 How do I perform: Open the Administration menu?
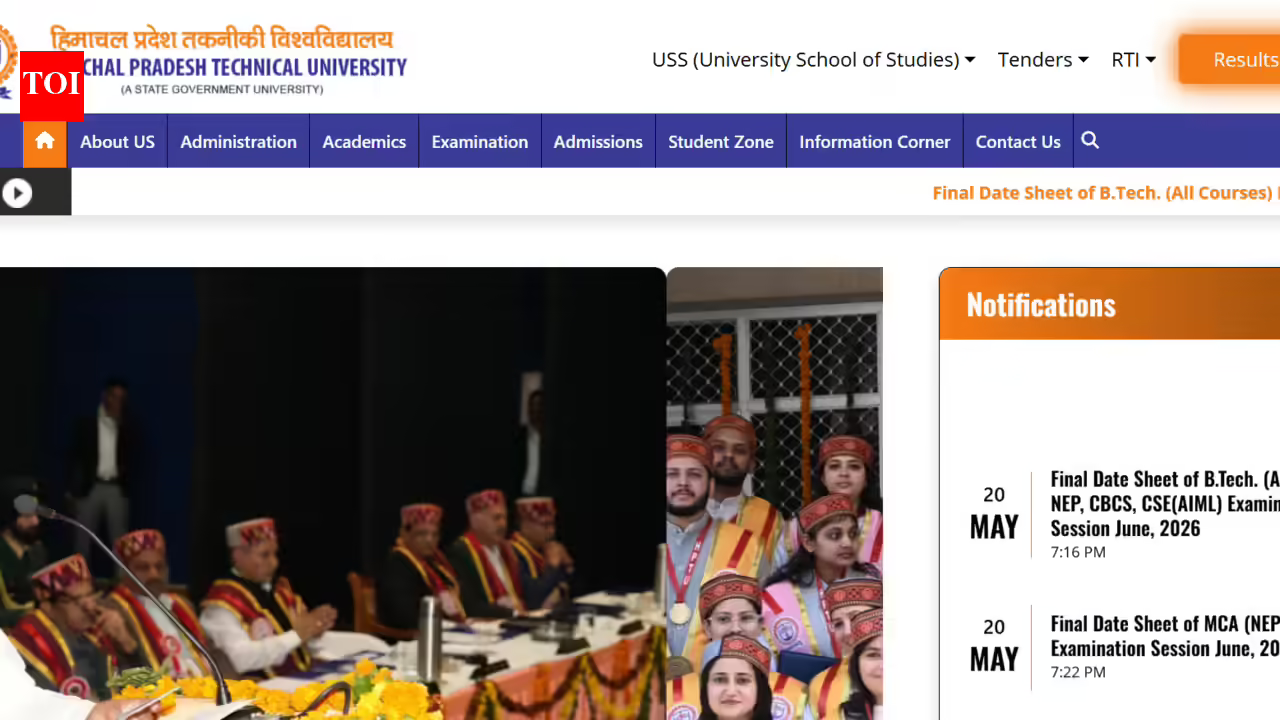click(x=238, y=142)
